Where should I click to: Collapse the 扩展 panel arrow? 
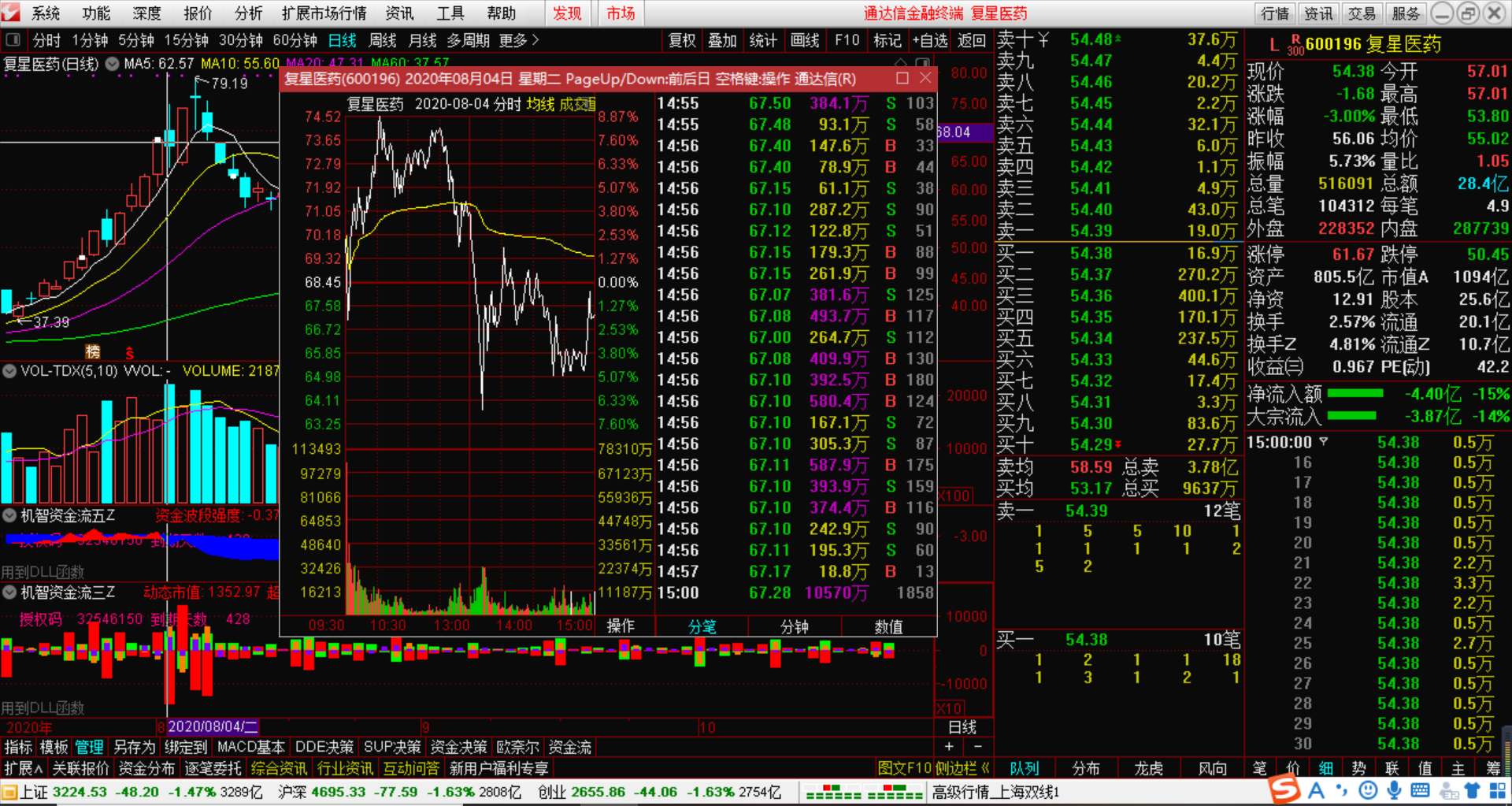click(x=39, y=768)
